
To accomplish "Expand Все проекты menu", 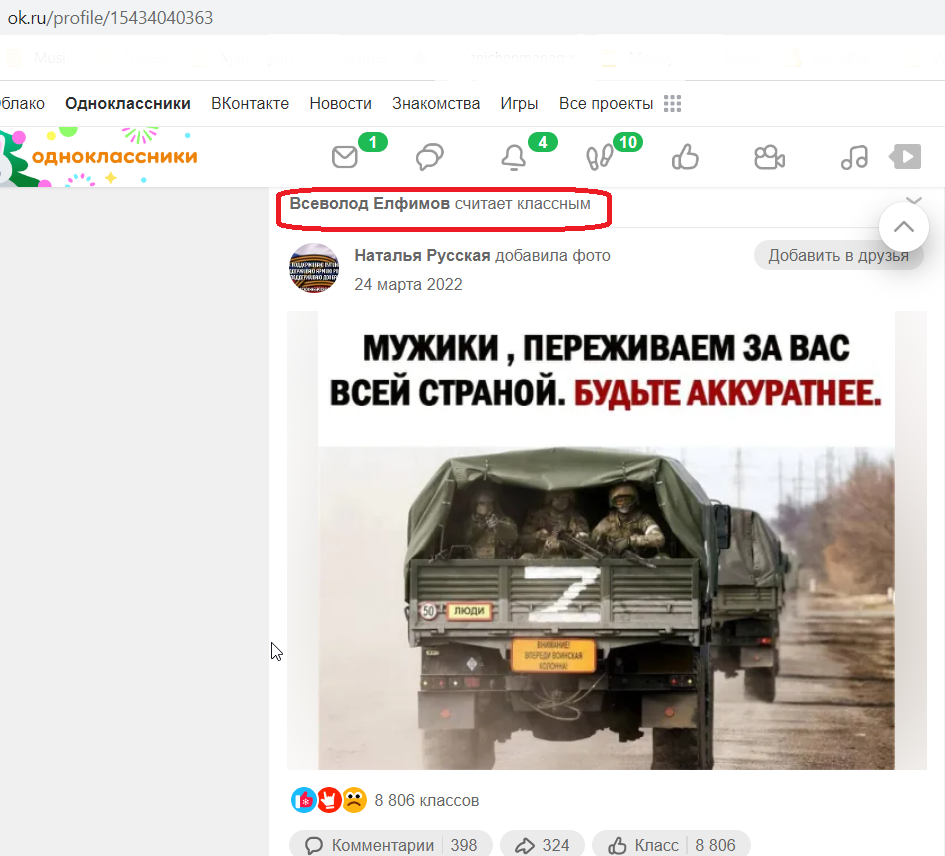I will 606,104.
